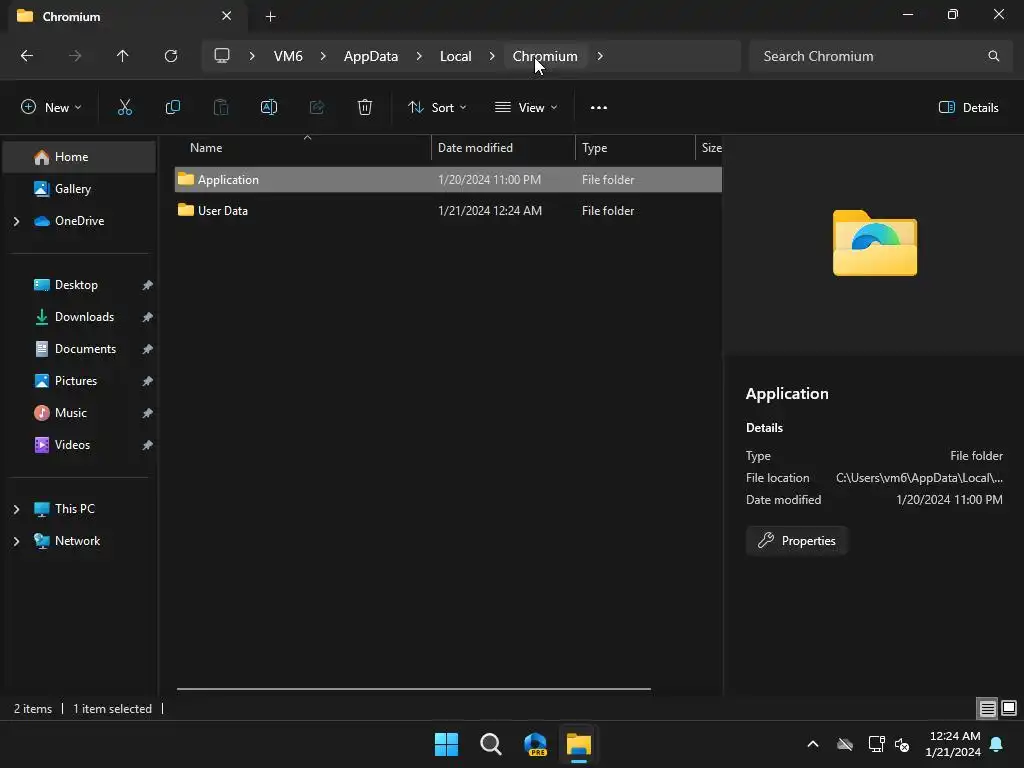Open taskbar Search

pos(490,744)
